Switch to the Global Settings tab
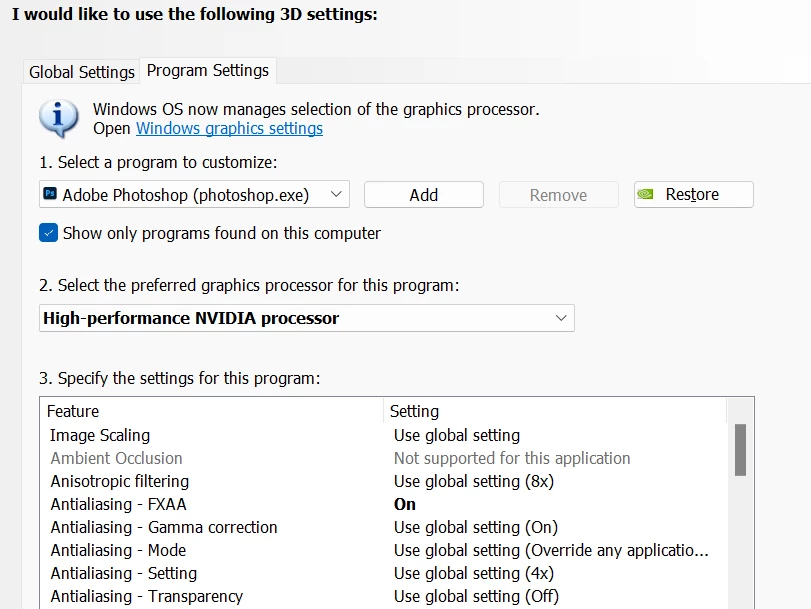 [x=82, y=72]
